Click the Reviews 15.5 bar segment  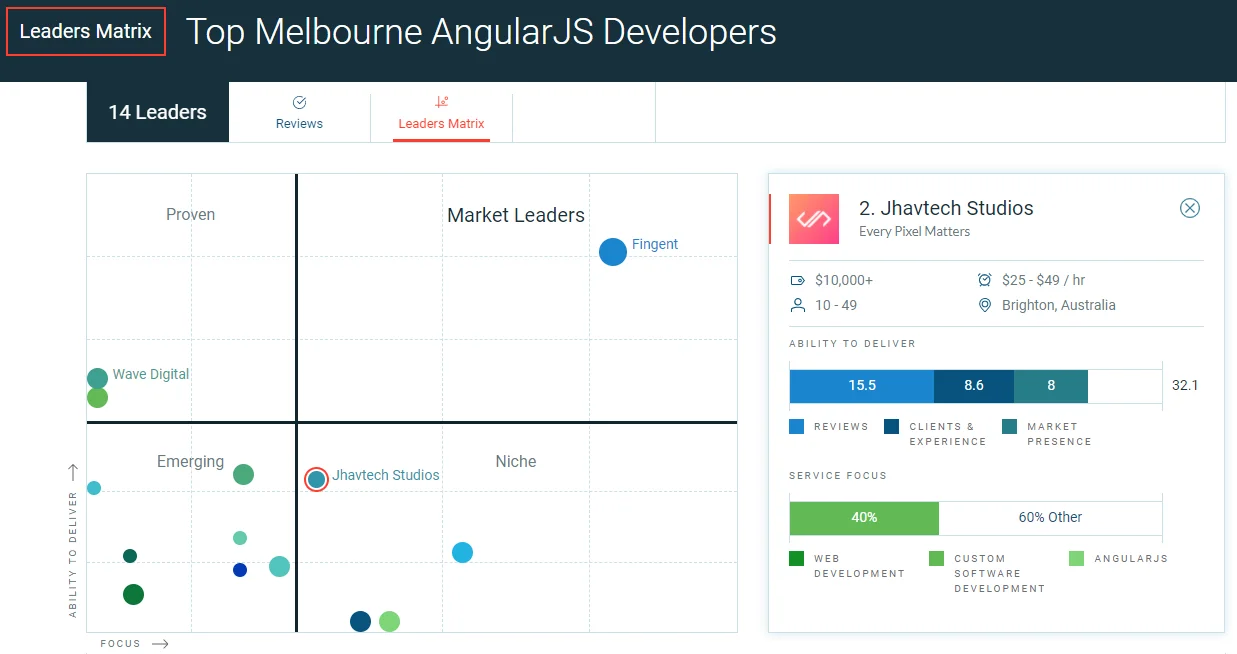(861, 385)
